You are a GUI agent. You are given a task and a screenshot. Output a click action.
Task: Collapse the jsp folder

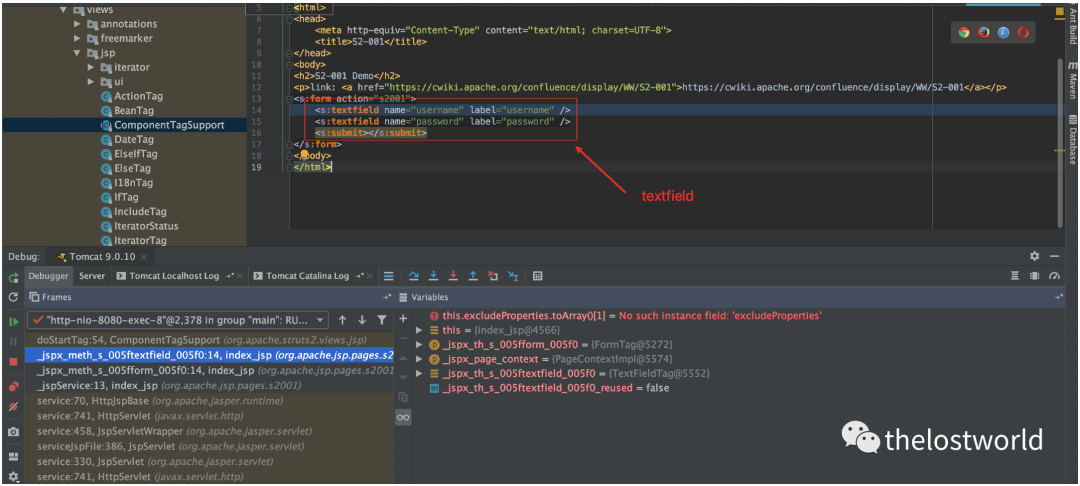(x=78, y=53)
